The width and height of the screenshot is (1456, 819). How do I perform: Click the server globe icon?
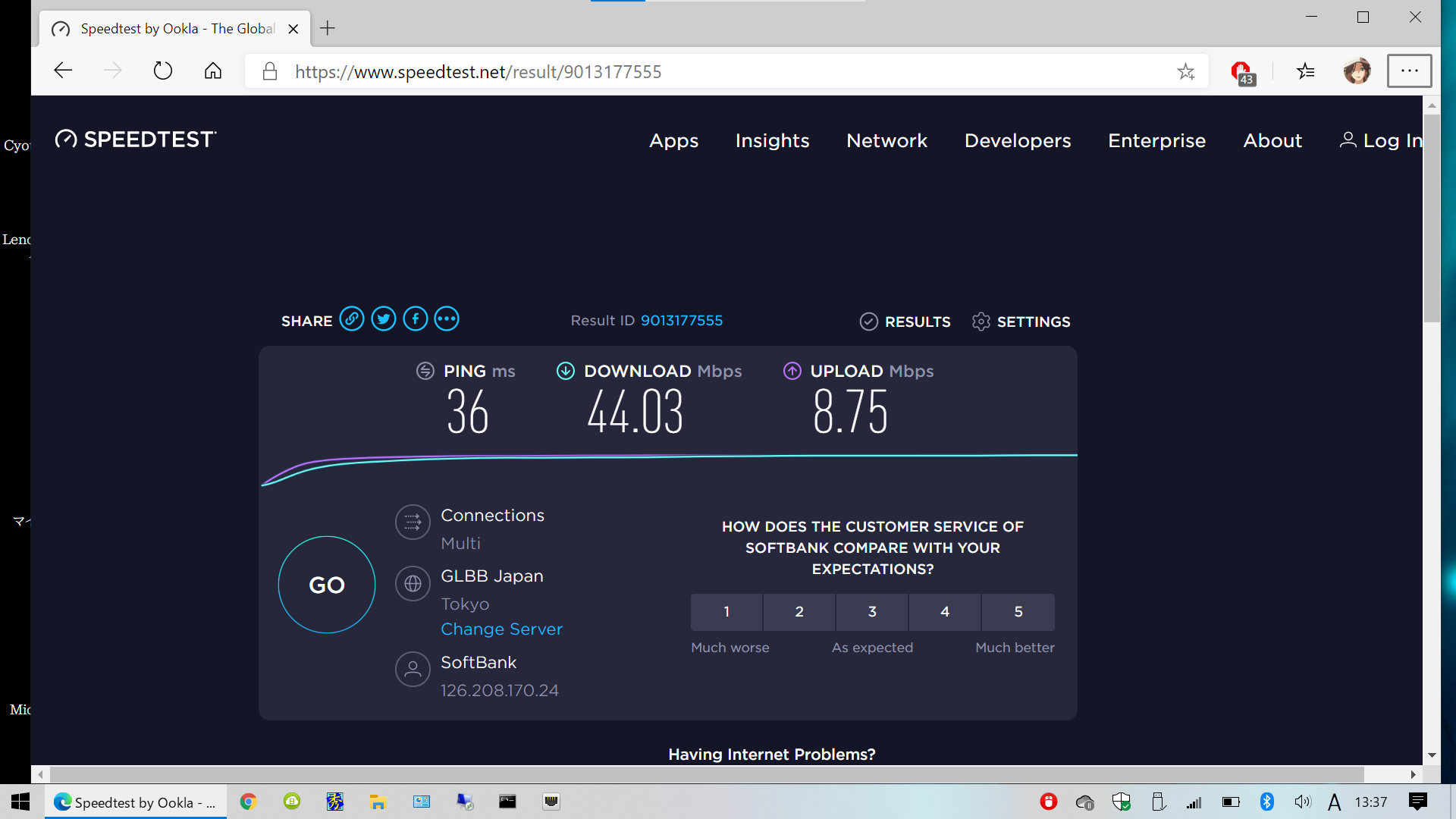[413, 584]
